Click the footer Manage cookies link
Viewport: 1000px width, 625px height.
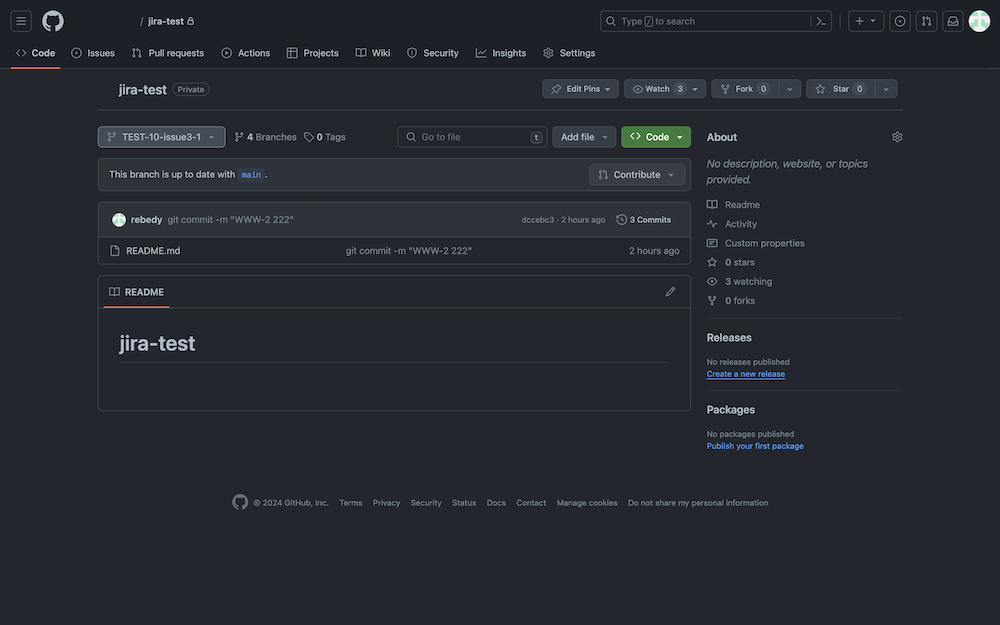(x=587, y=503)
